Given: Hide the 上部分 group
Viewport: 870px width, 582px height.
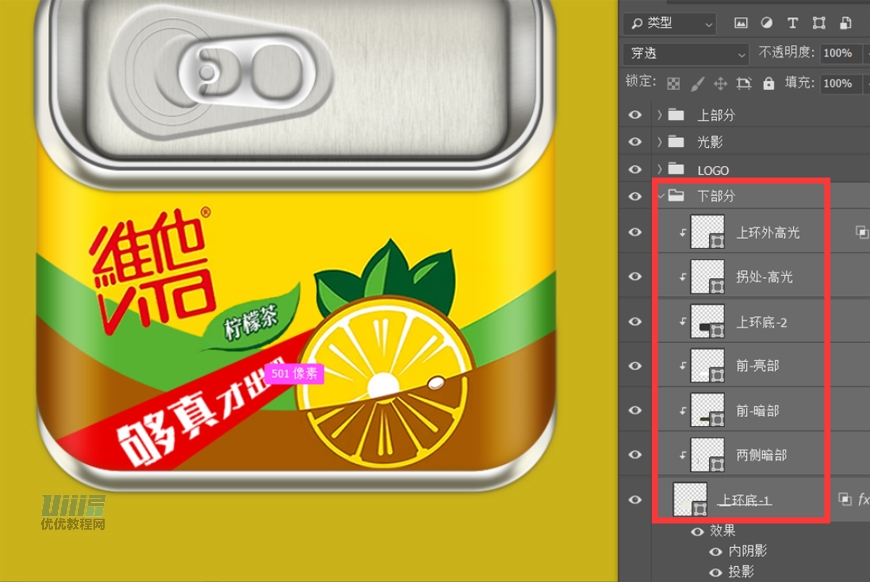Looking at the screenshot, I should click(x=635, y=115).
